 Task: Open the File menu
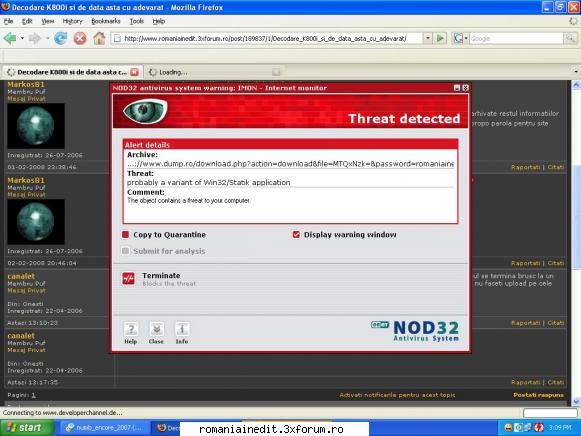click(x=9, y=21)
